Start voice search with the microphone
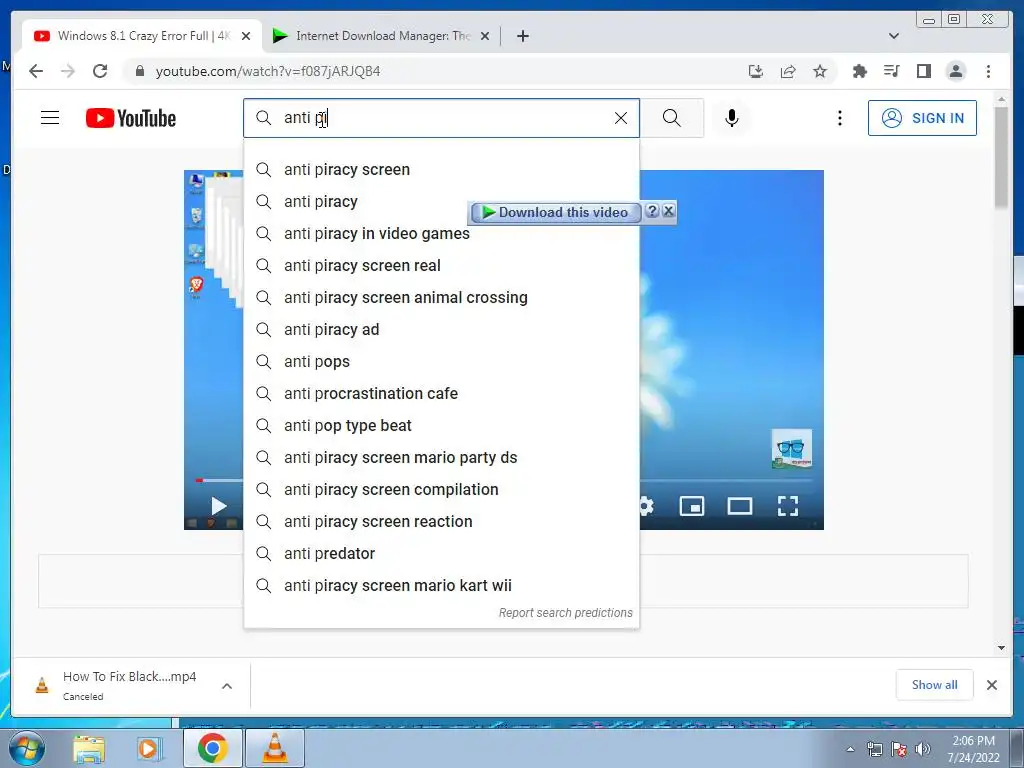This screenshot has height=768, width=1024. pos(731,118)
